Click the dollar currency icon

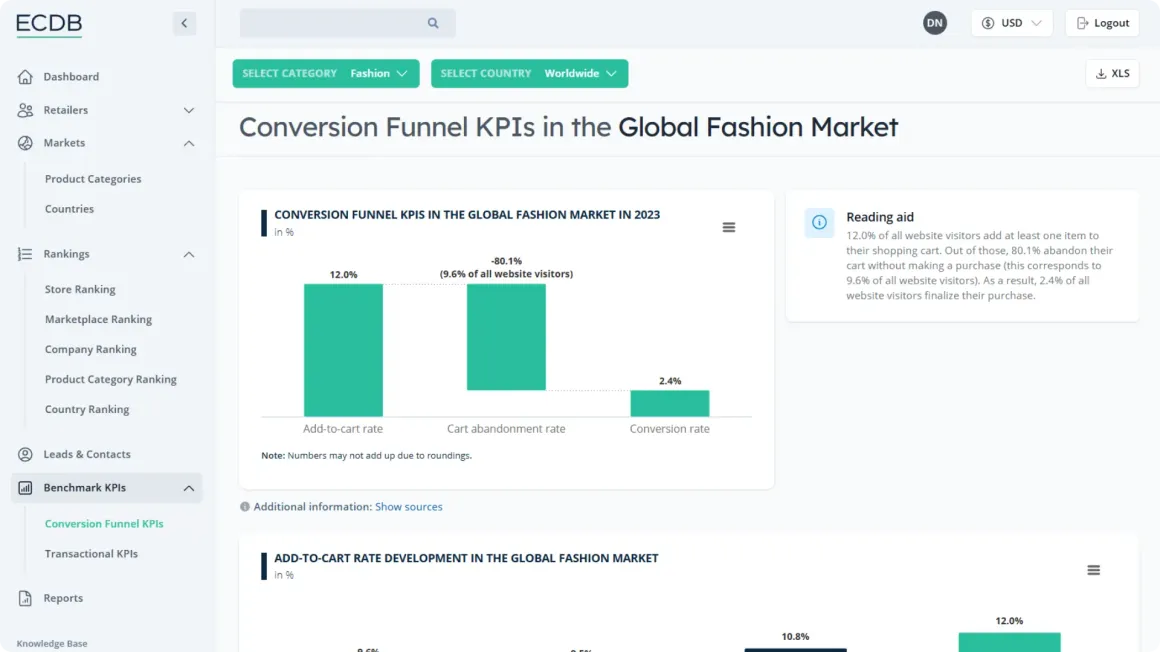coord(988,23)
